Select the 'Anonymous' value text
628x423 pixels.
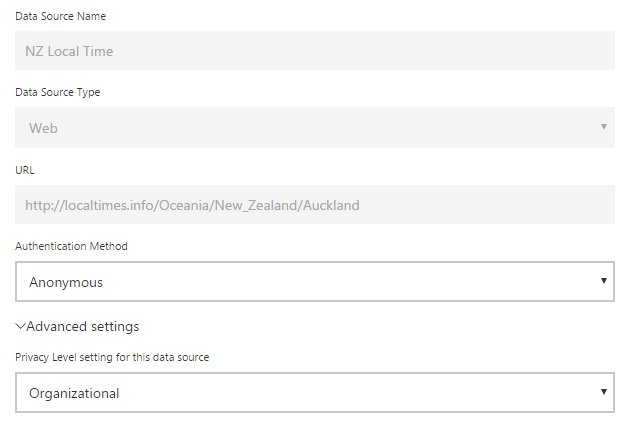(66, 282)
